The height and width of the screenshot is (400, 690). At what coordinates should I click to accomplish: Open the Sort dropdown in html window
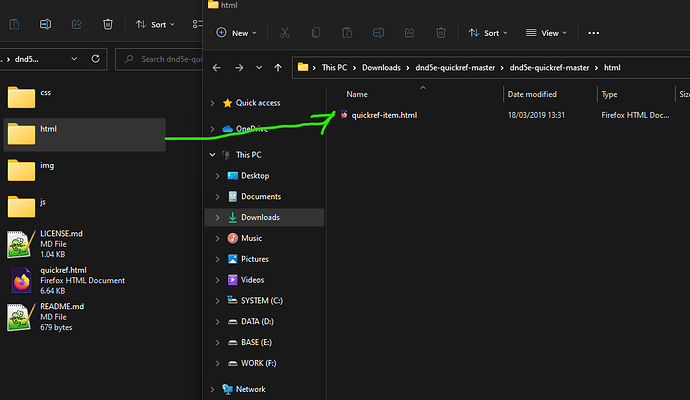pos(489,33)
